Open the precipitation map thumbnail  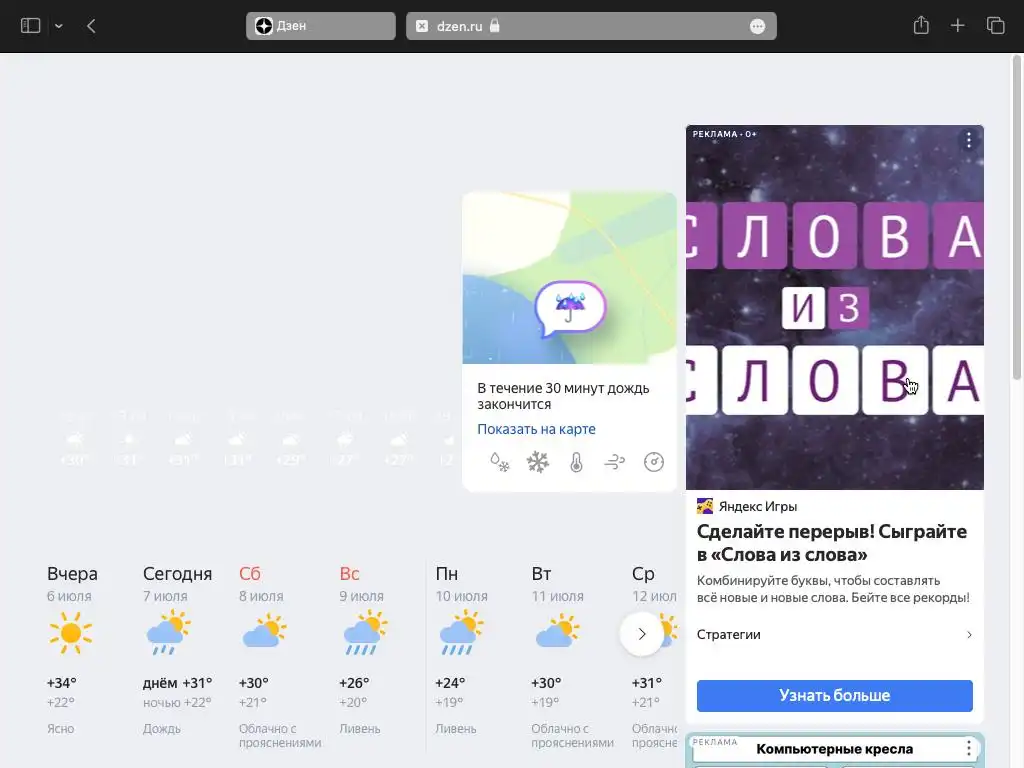pyautogui.click(x=569, y=278)
